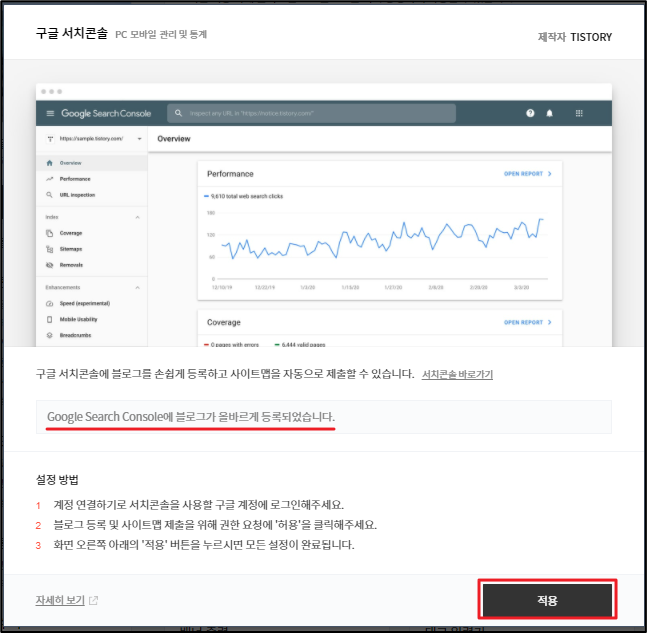Select Mobile Usability in sidebar
The image size is (647, 633).
92,319
